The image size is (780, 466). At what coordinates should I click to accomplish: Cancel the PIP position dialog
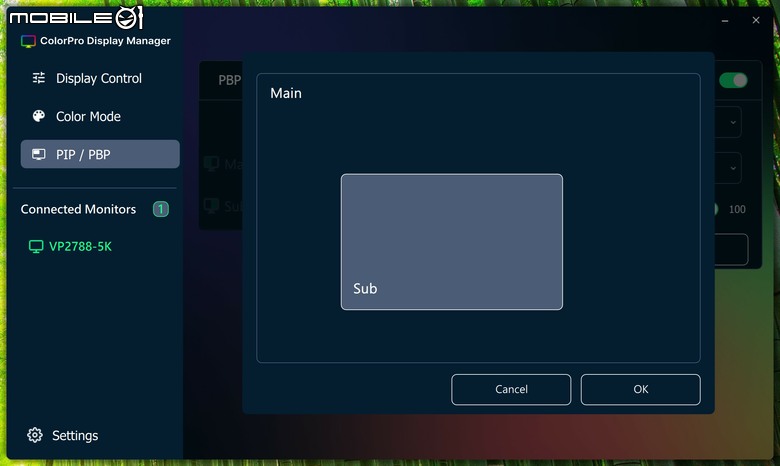[x=511, y=389]
